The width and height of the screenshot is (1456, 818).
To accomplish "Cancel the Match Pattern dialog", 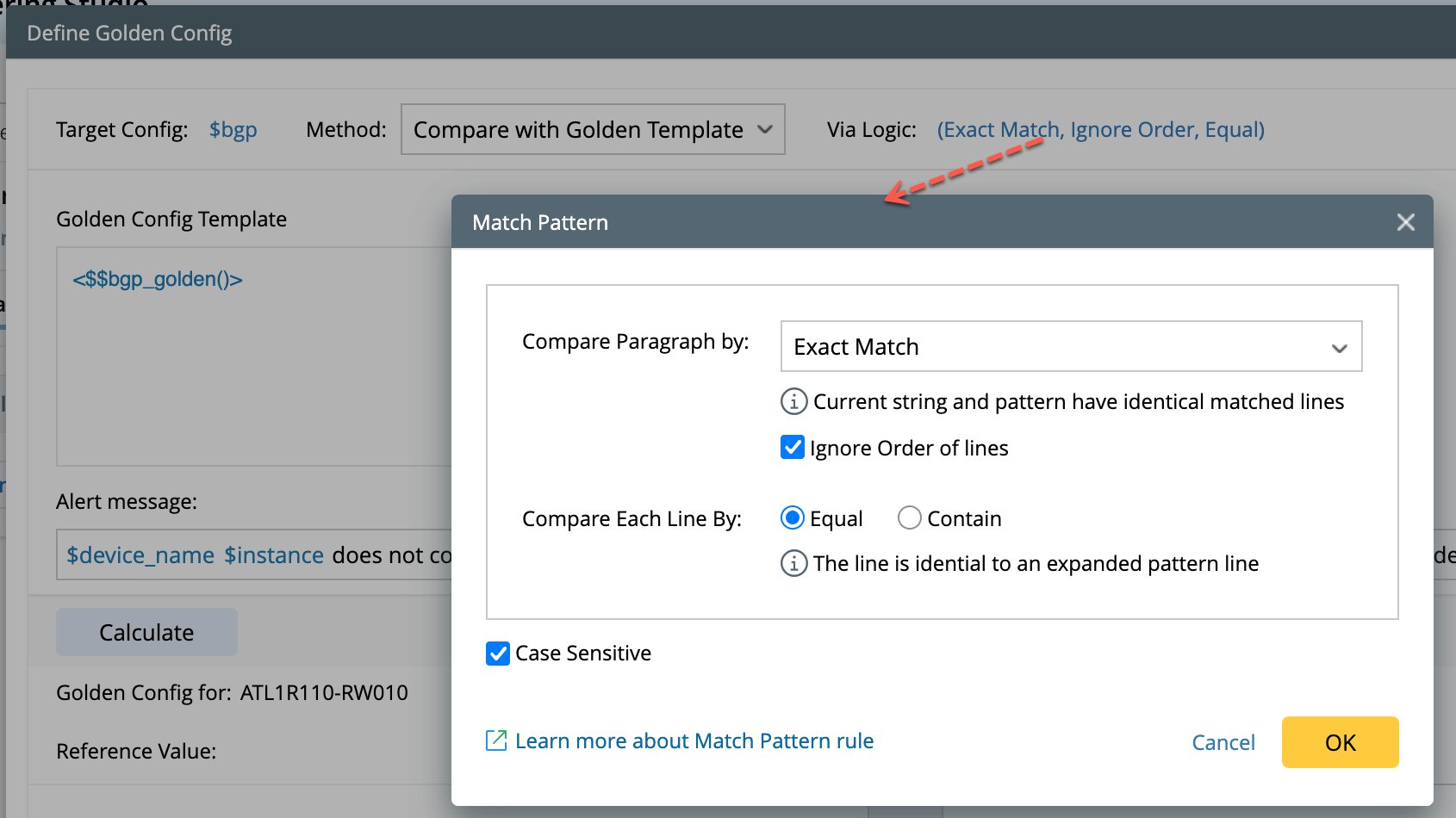I will pos(1223,742).
